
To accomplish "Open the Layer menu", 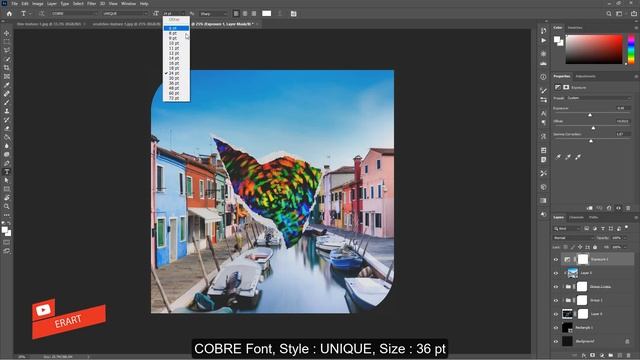I will 52,4.
